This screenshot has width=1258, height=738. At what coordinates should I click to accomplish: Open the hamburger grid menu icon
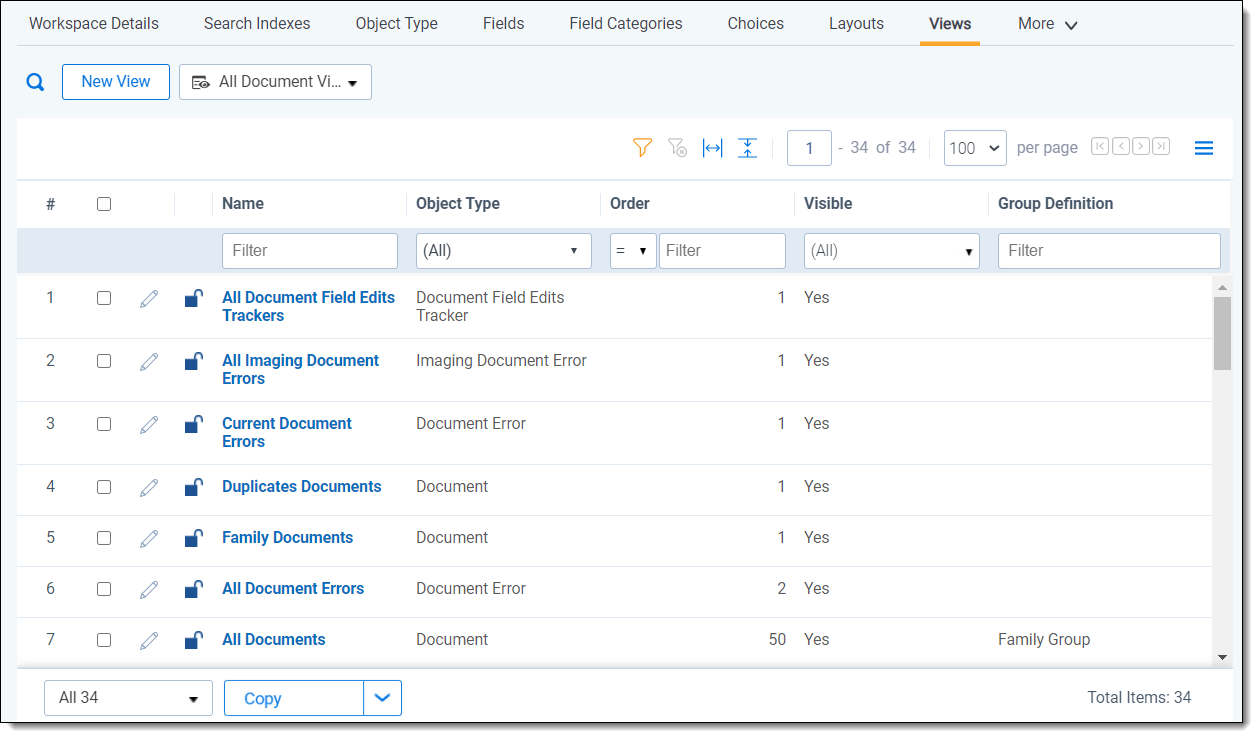coord(1204,148)
